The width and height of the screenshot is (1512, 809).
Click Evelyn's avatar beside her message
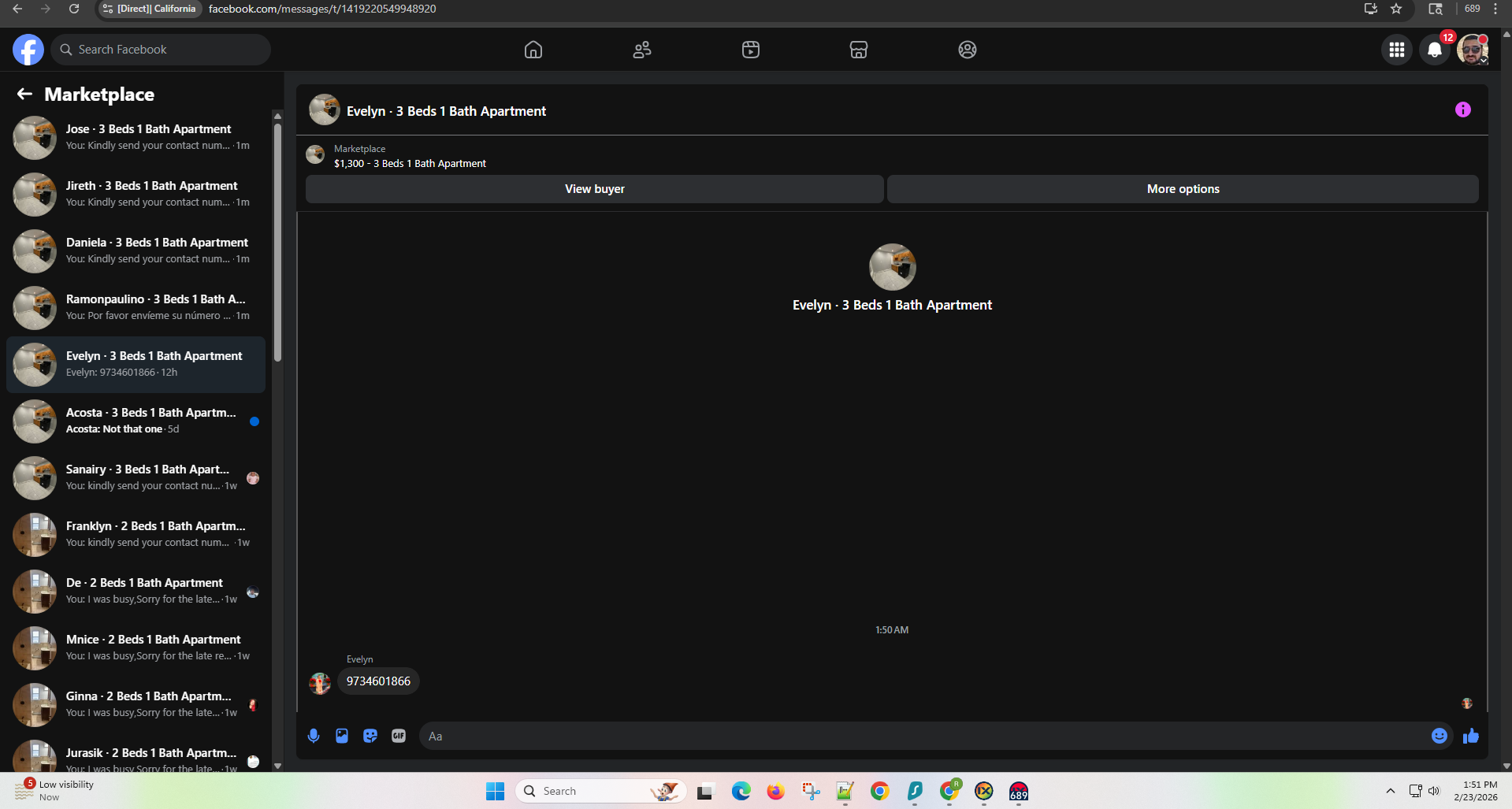coord(320,684)
